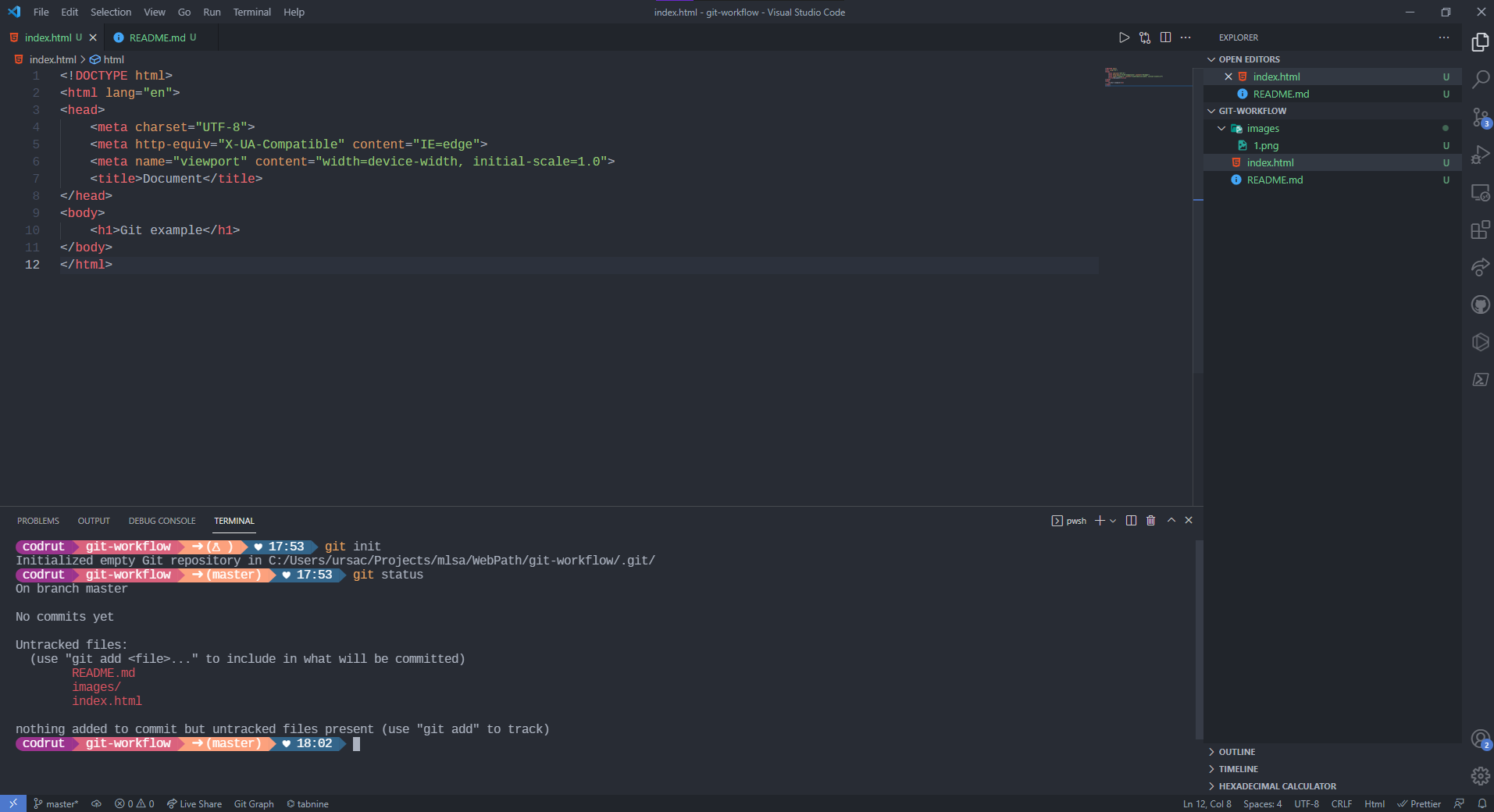Viewport: 1494px width, 812px height.
Task: Start Live Share from status bar
Action: tap(194, 803)
